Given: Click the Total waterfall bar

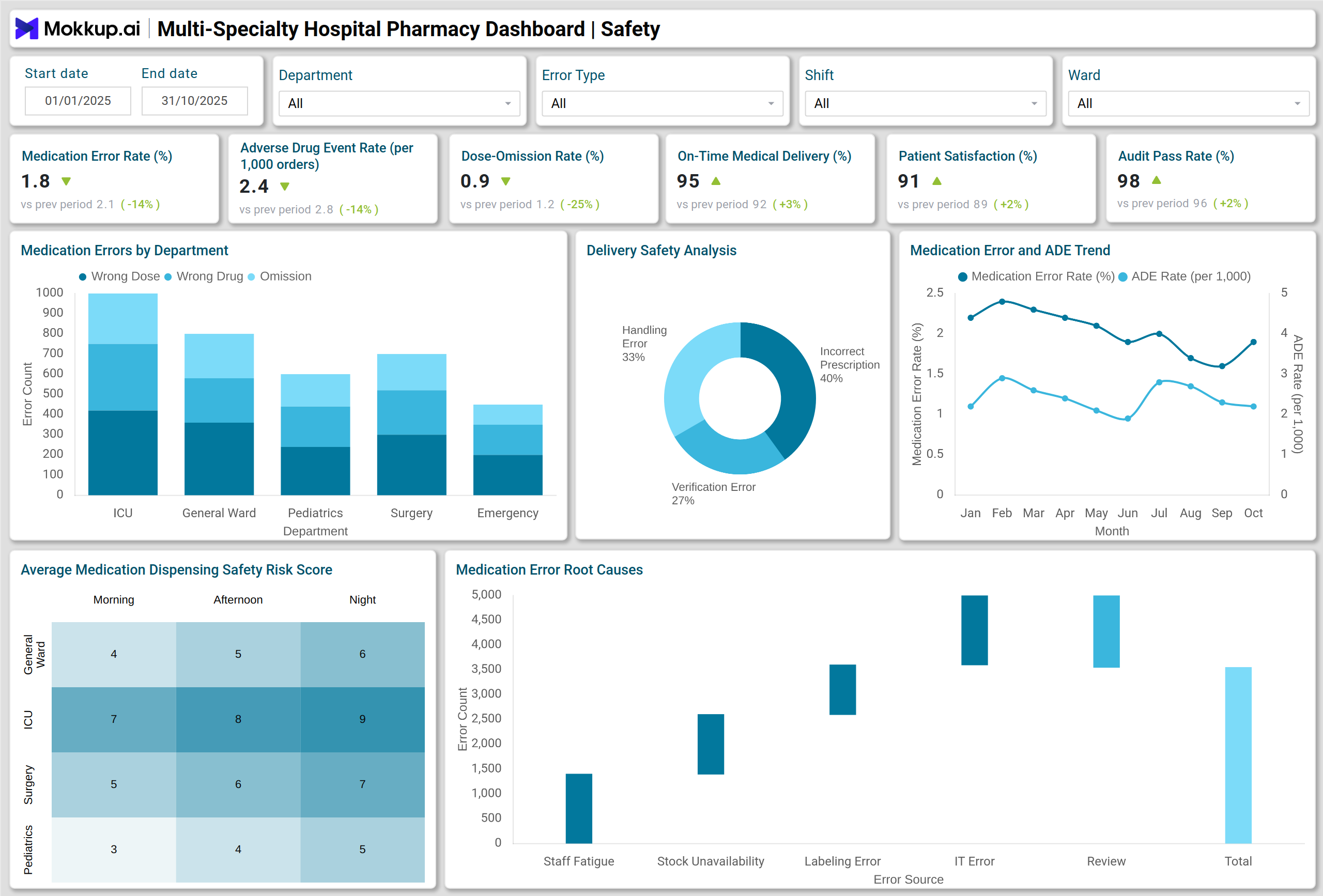Looking at the screenshot, I should point(1238,755).
